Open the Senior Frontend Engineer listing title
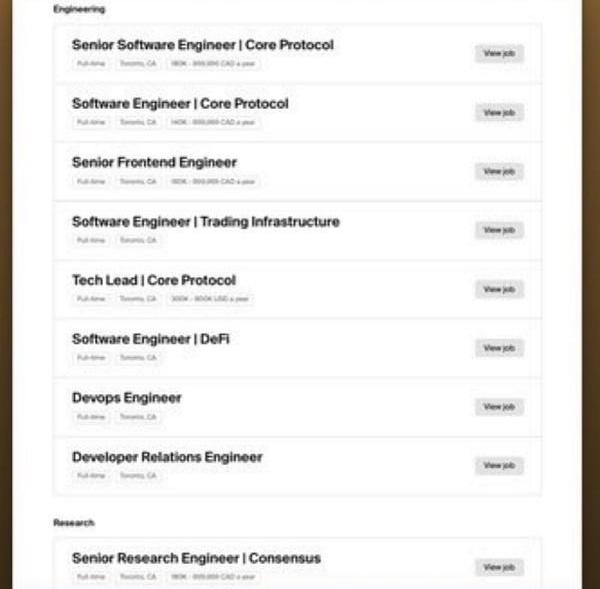 coord(154,162)
